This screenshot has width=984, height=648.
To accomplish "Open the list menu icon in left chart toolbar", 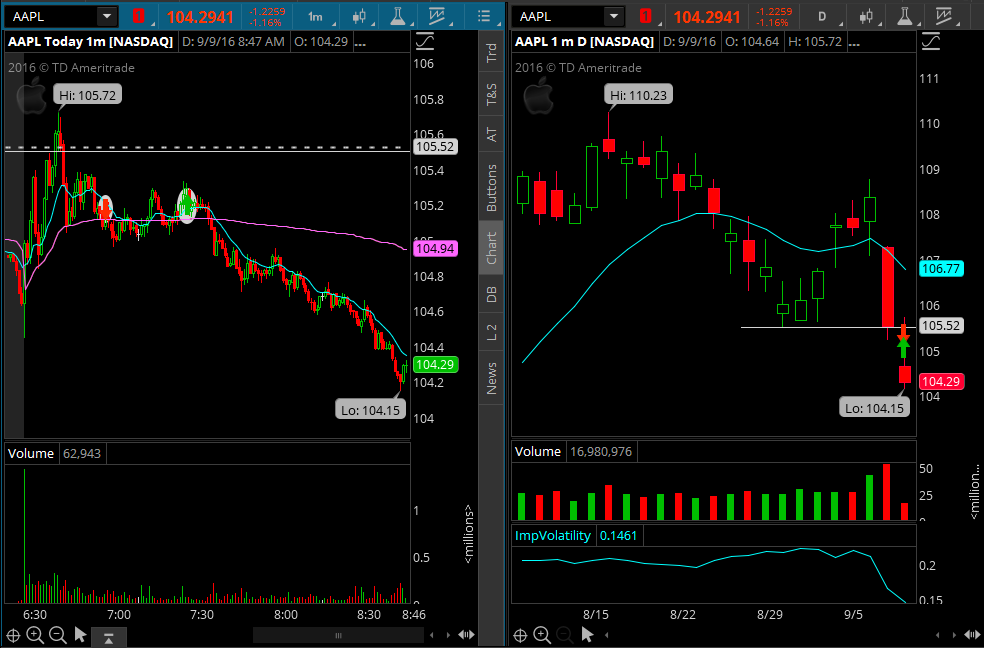I will tap(484, 17).
